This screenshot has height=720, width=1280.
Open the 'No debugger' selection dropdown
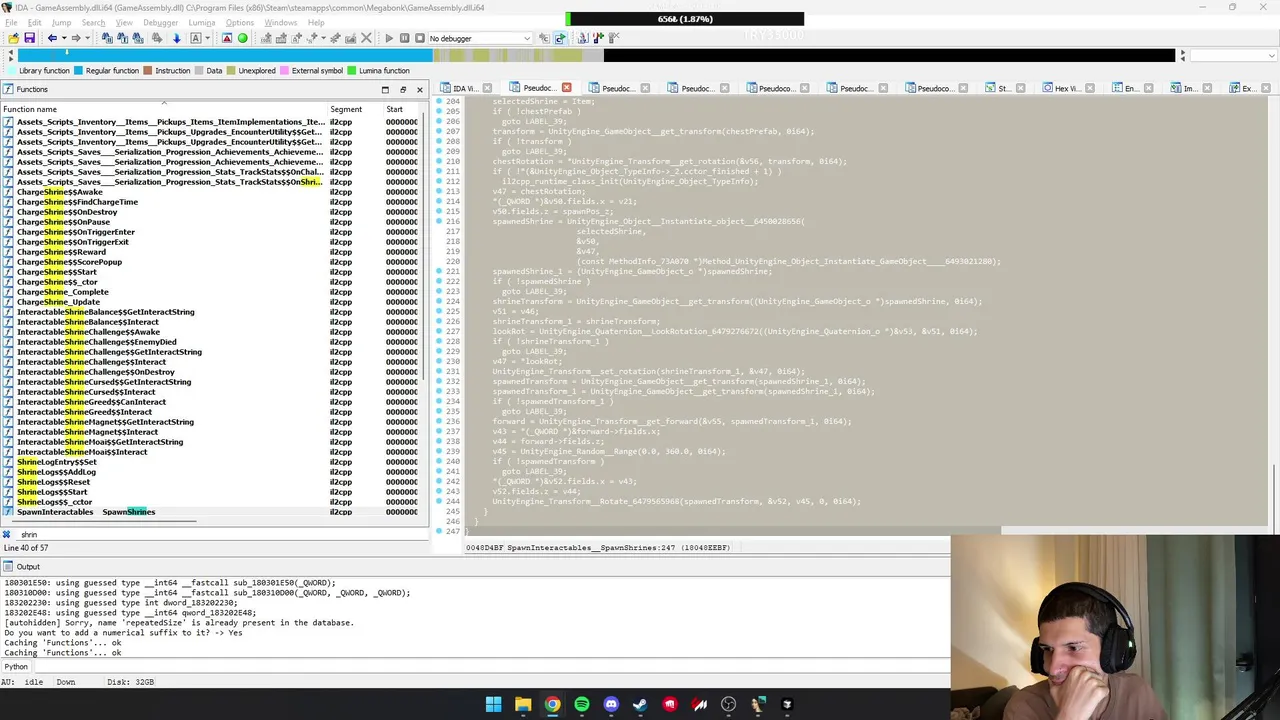pos(479,38)
